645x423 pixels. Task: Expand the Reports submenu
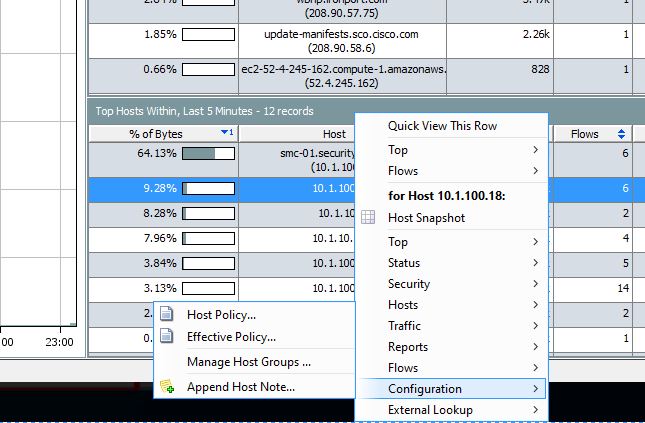[x=452, y=346]
